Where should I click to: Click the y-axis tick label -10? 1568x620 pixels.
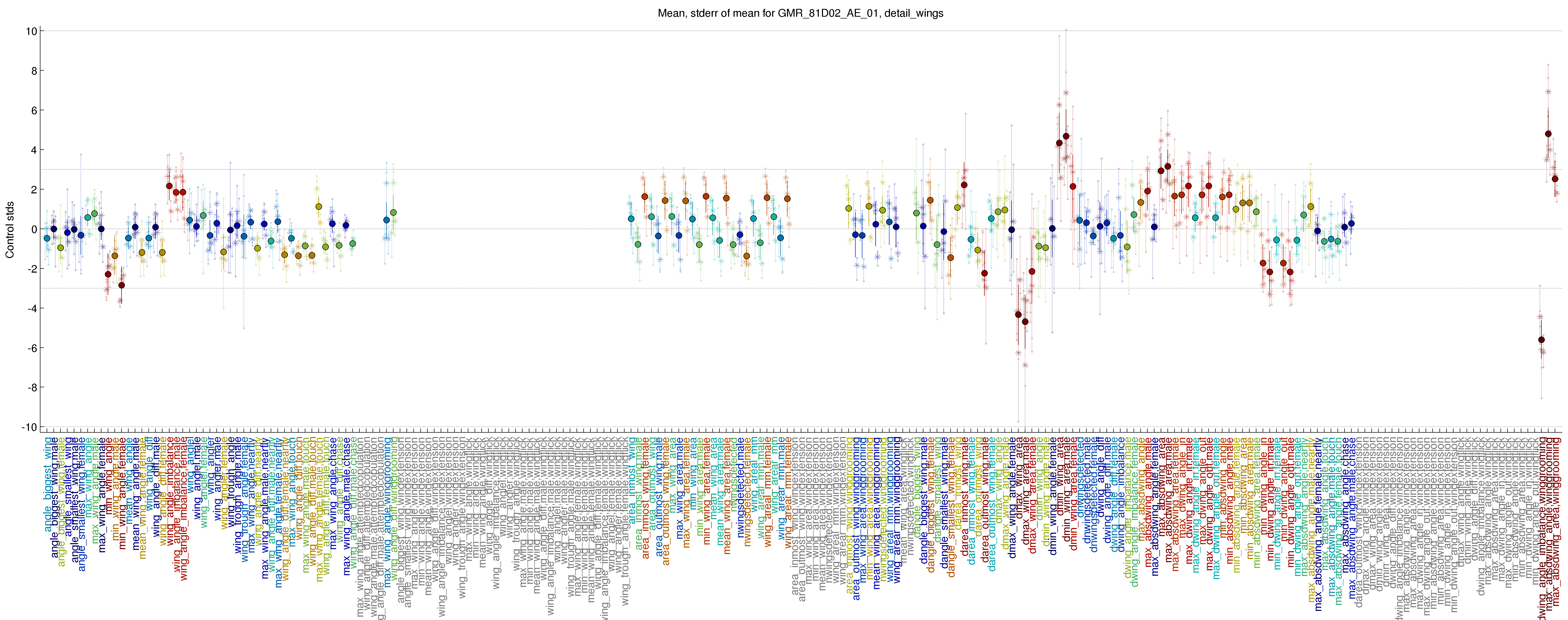[x=29, y=427]
